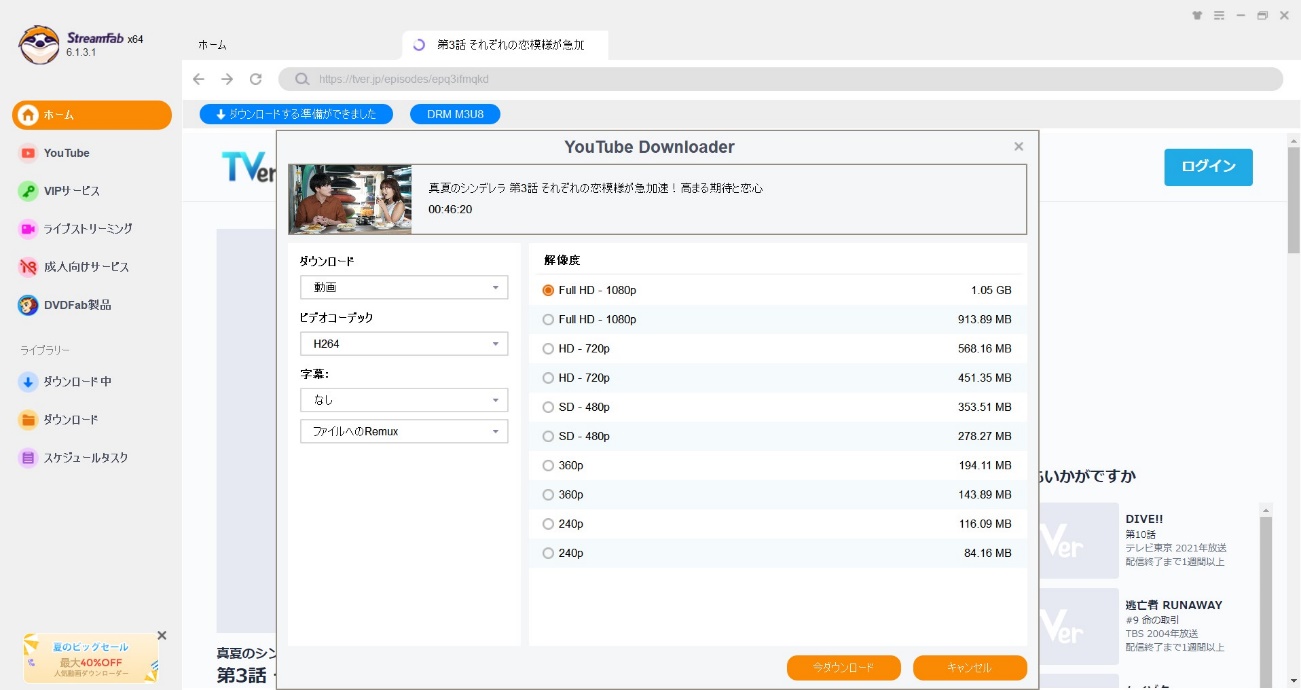Close the summer sale banner ad
This screenshot has width=1301, height=690.
point(162,635)
